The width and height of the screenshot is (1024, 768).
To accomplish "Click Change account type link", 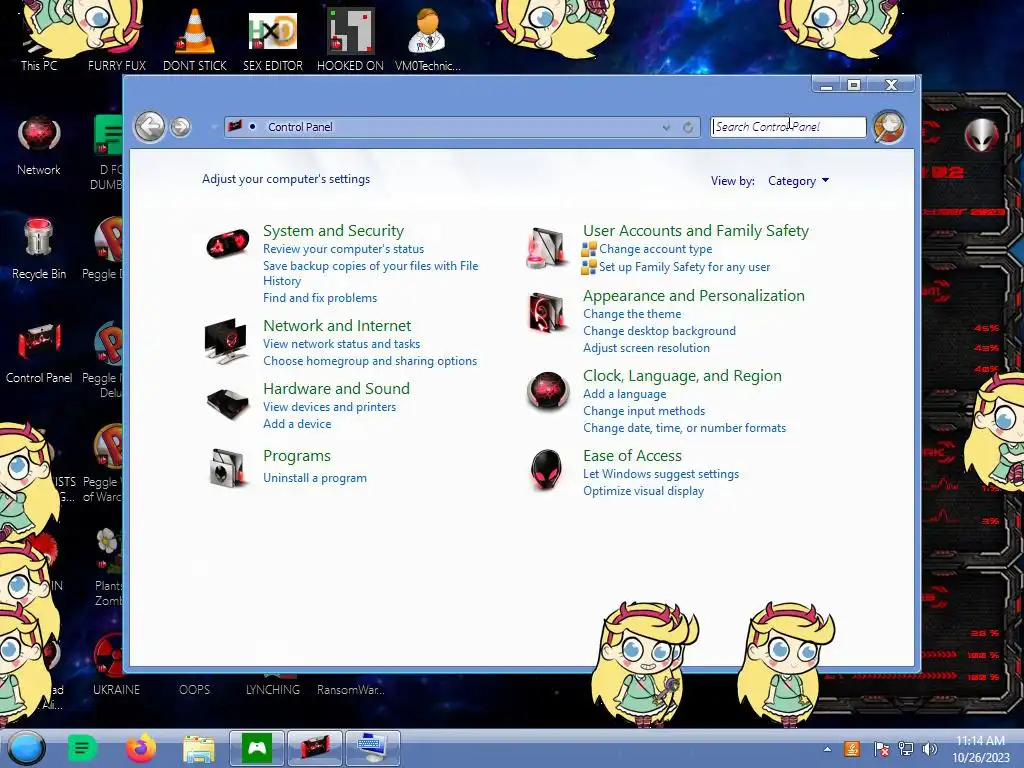I will (655, 249).
